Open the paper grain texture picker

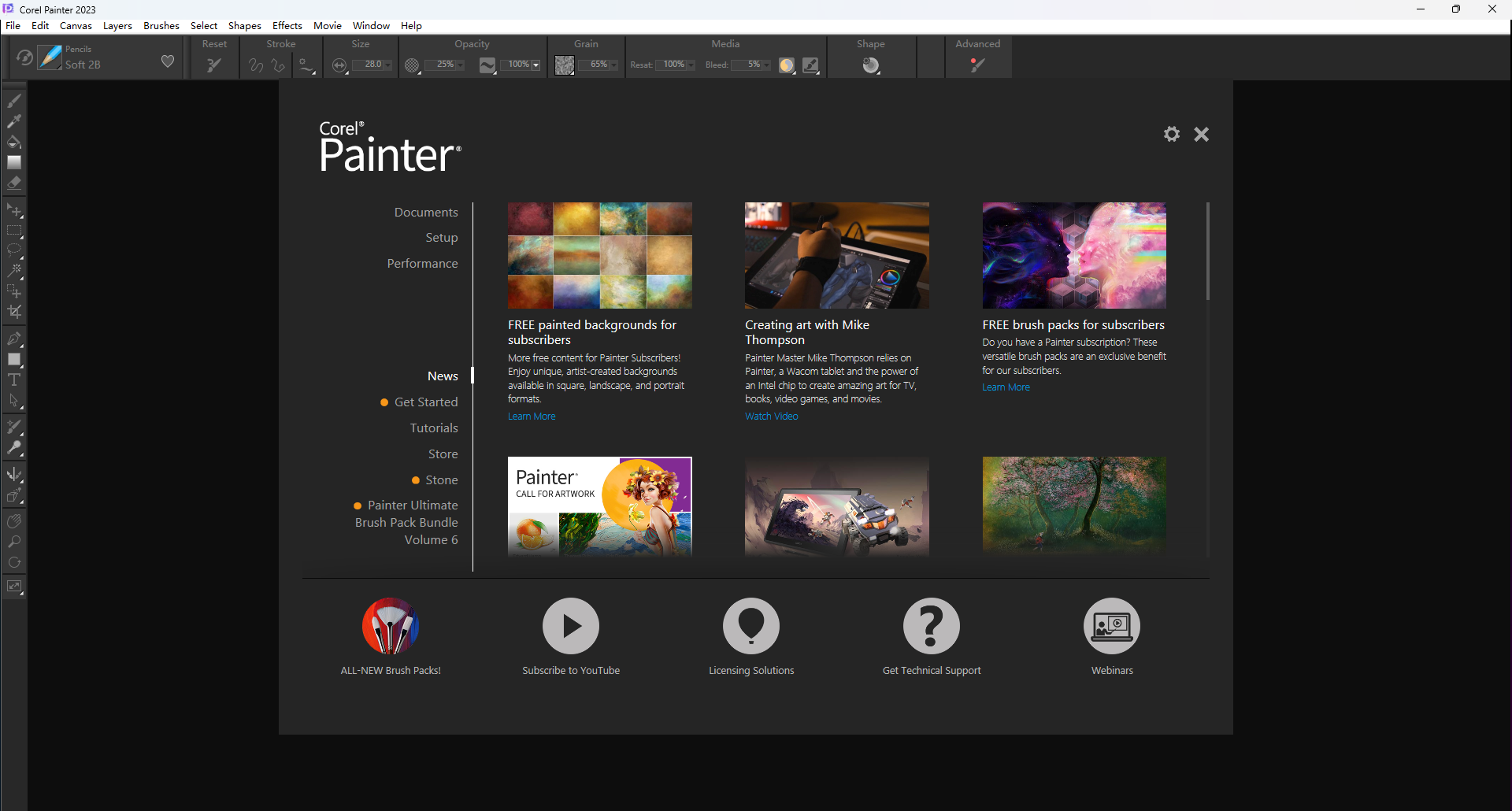coord(565,65)
